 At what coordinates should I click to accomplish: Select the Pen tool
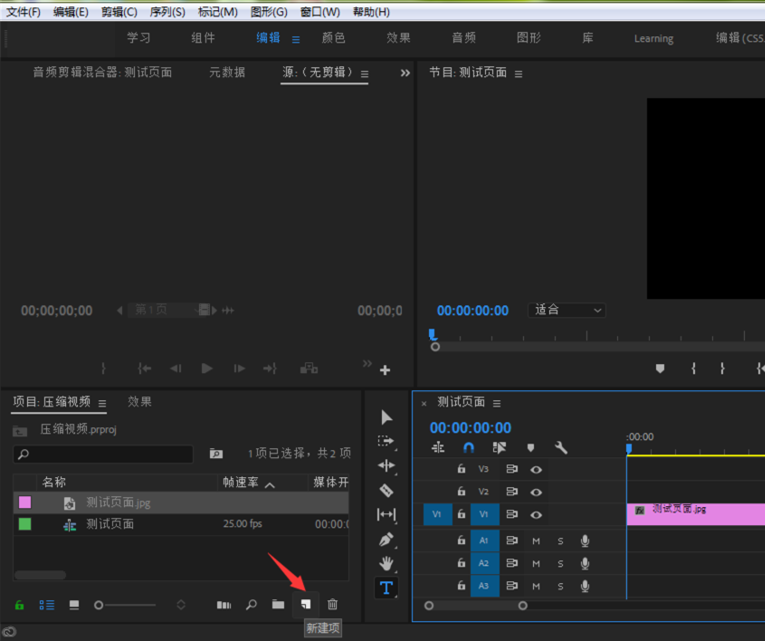pos(386,539)
